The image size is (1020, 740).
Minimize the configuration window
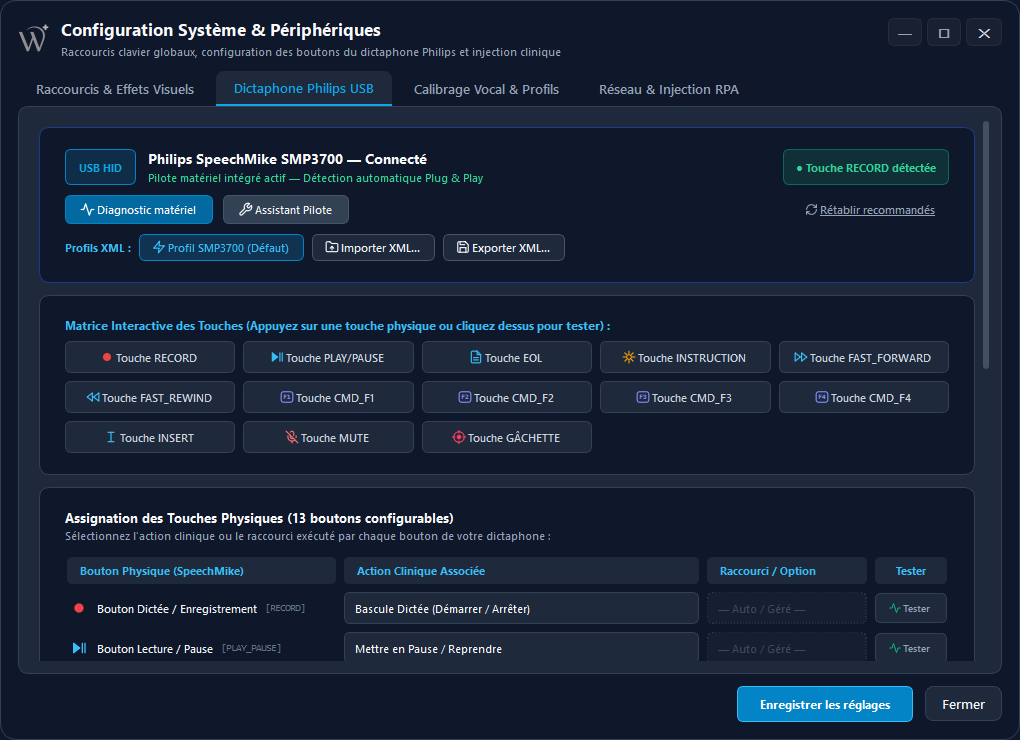point(905,33)
